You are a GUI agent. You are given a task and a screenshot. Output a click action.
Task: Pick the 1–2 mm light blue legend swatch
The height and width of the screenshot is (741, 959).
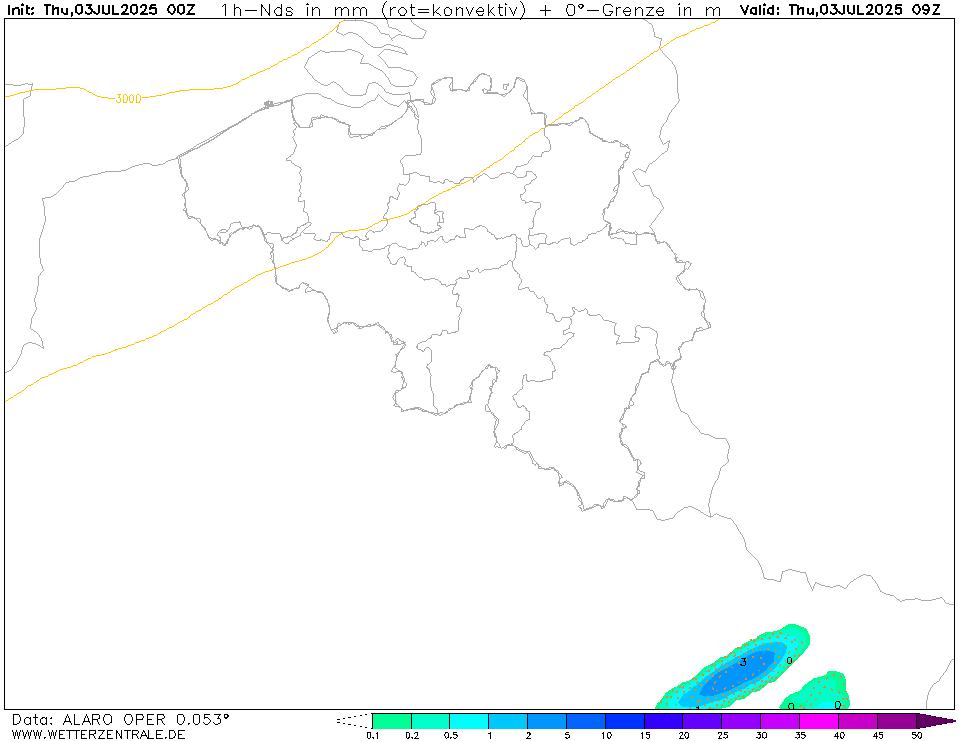[508, 721]
